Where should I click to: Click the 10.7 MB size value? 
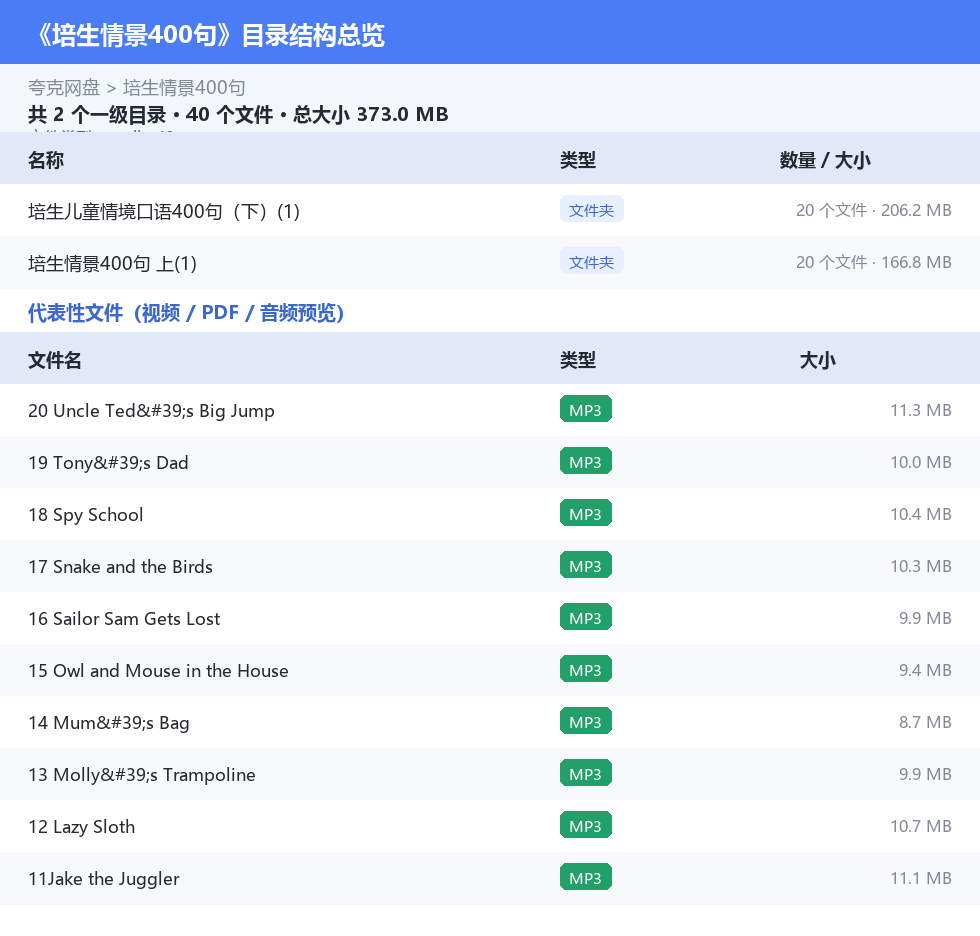[921, 825]
